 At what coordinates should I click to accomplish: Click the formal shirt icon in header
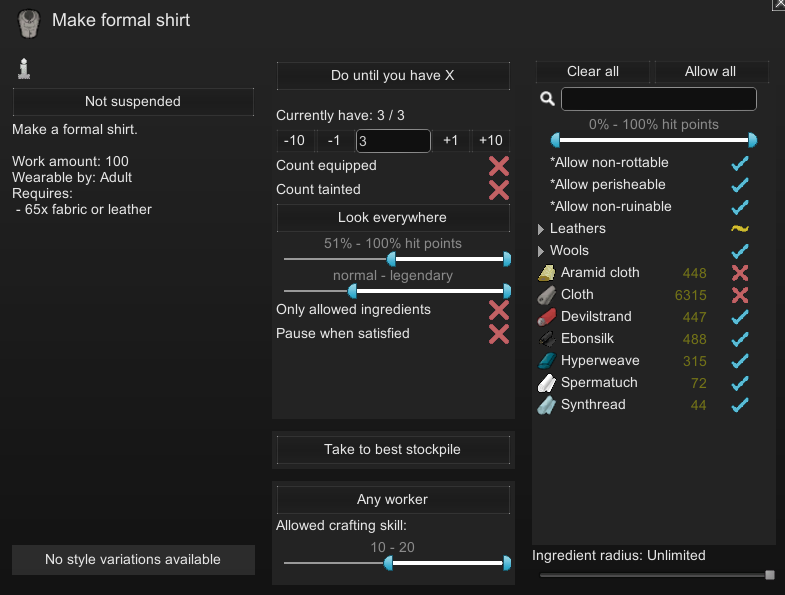pos(29,23)
